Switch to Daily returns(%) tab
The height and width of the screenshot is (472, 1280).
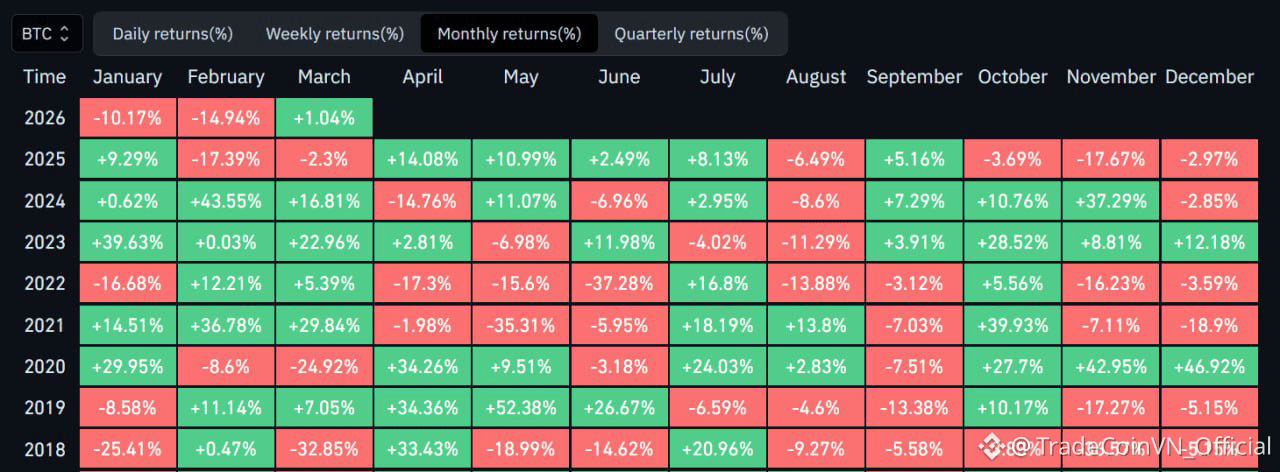[172, 33]
